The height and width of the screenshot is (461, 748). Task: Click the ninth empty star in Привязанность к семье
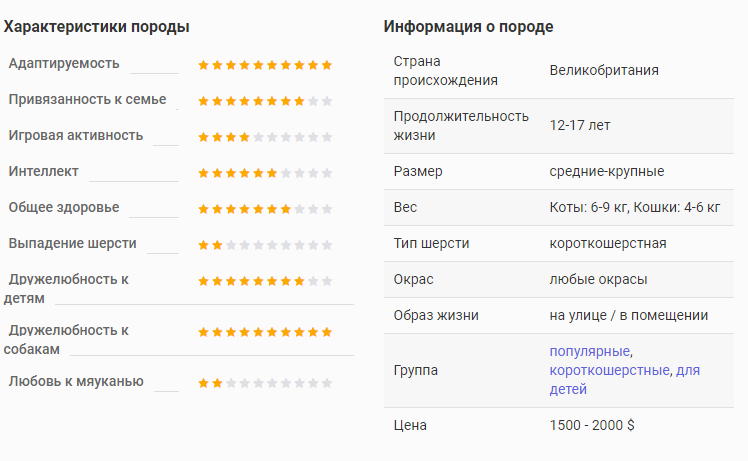pos(313,101)
